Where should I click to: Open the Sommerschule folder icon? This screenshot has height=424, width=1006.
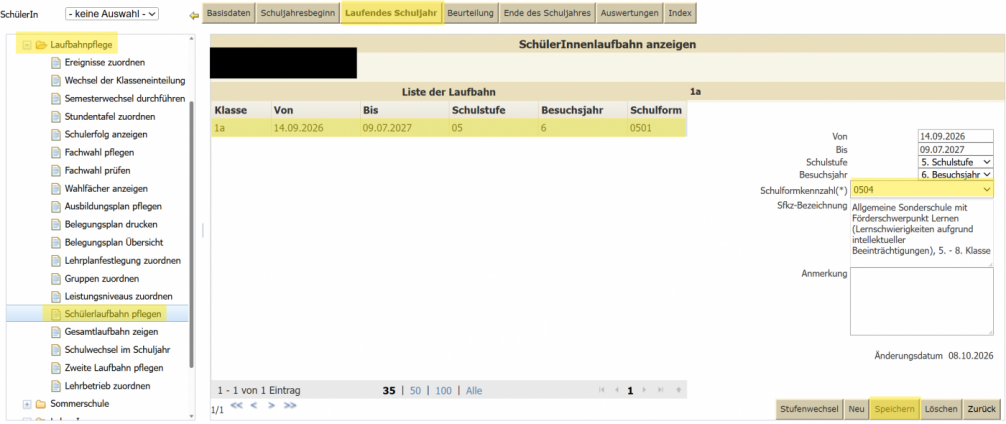[42, 404]
